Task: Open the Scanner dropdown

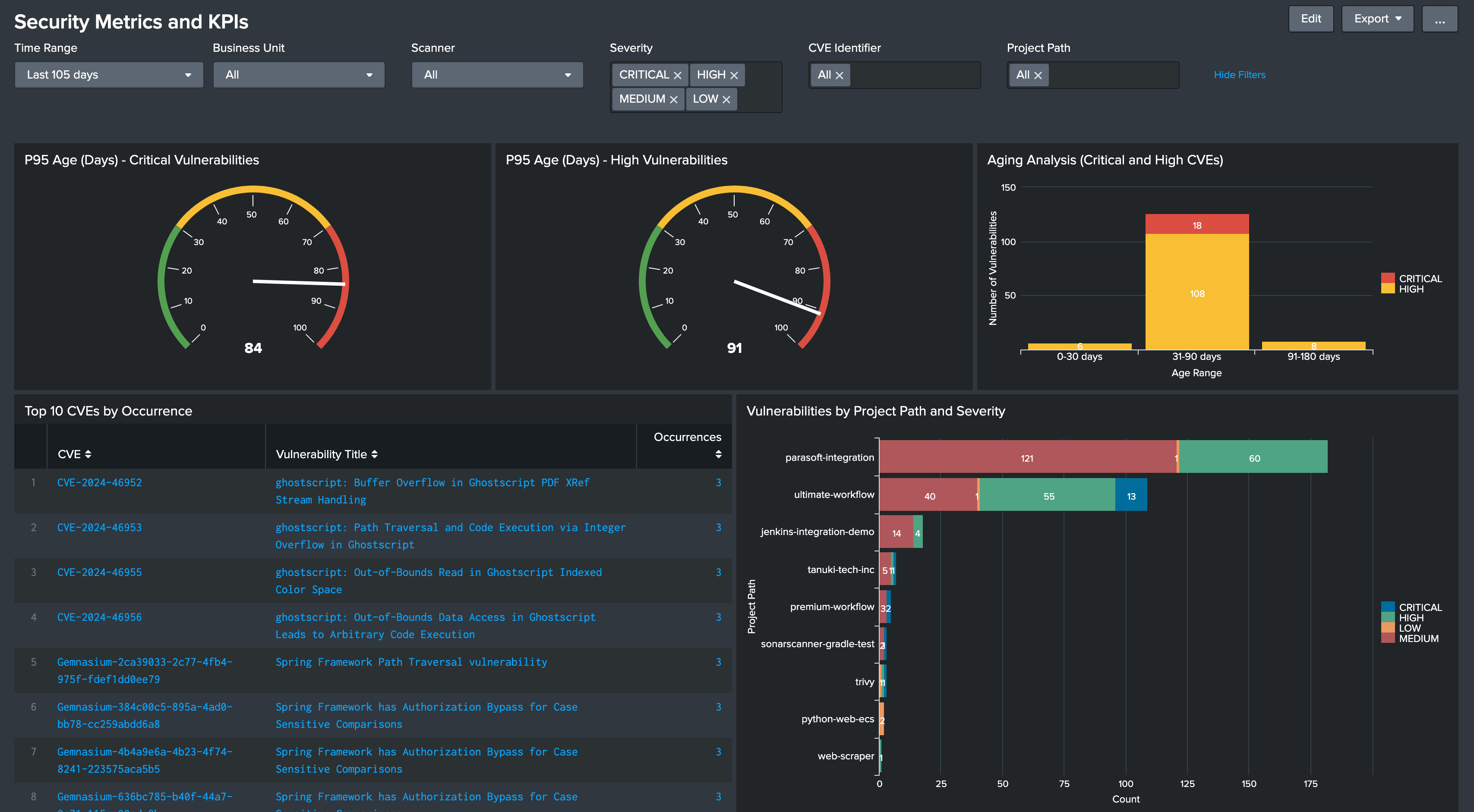Action: (497, 74)
